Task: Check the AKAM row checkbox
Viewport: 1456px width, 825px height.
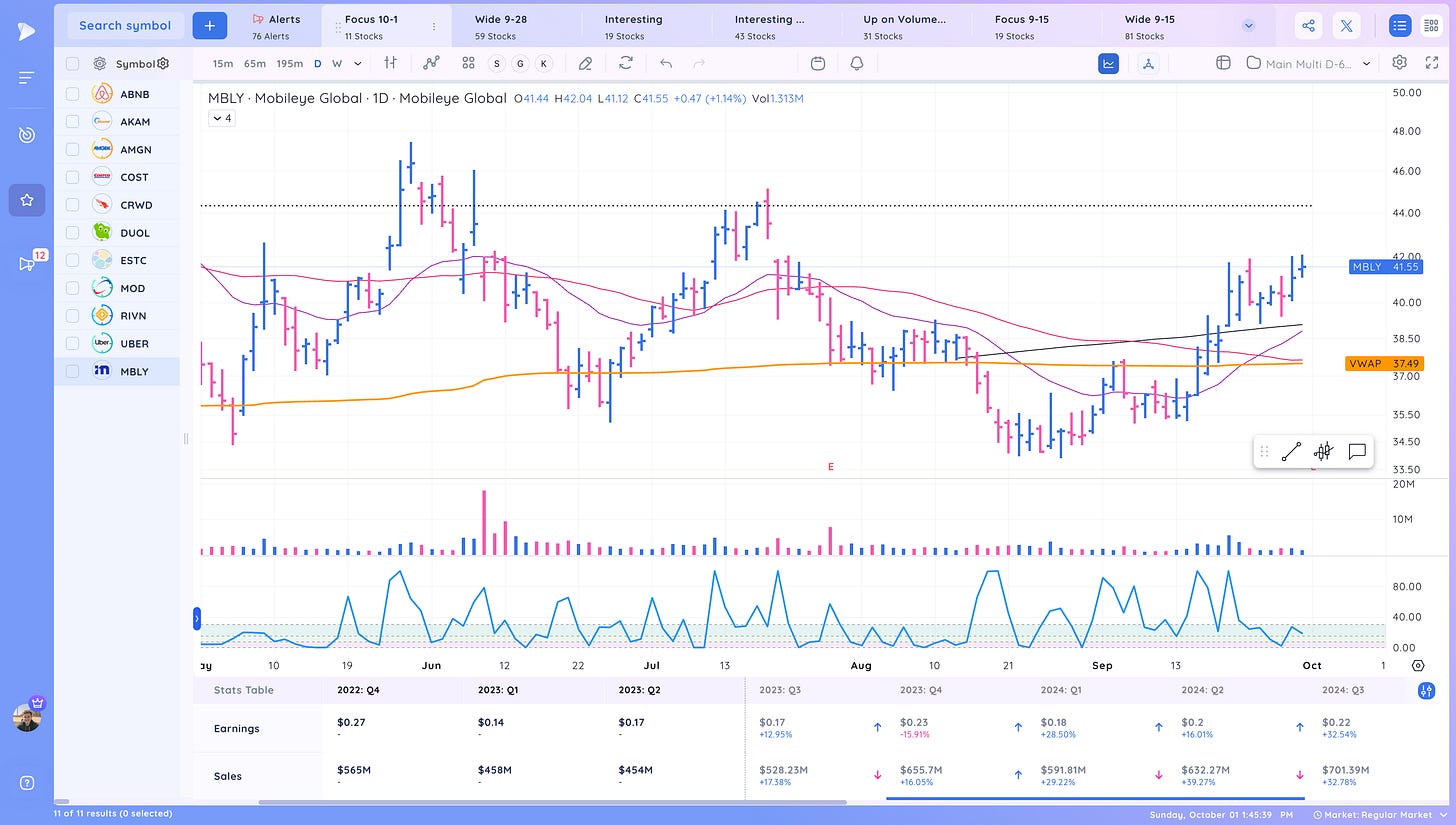Action: pyautogui.click(x=72, y=121)
